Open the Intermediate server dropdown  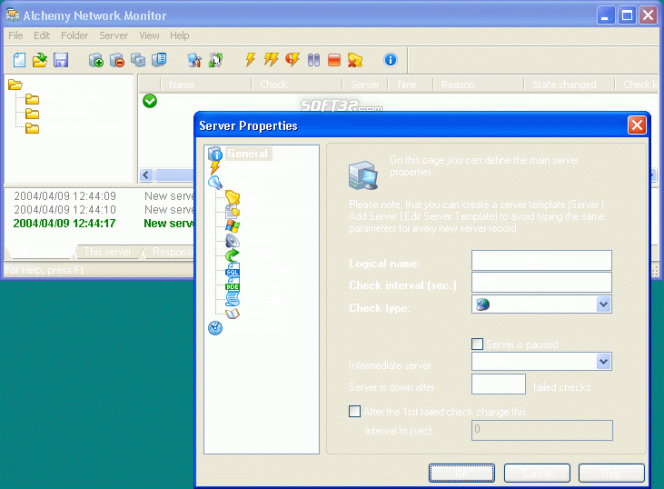(603, 362)
